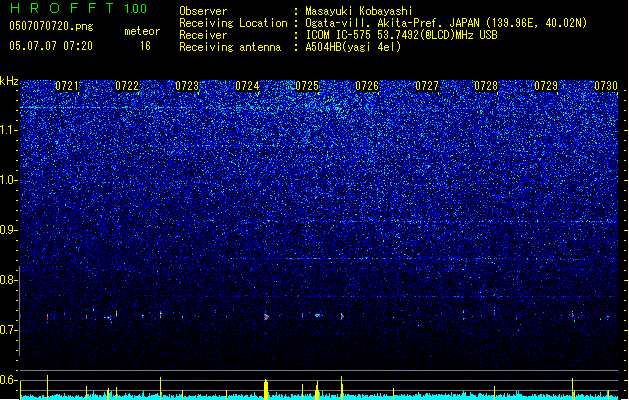
Task: Click the 0728 time marker
Action: pos(486,86)
